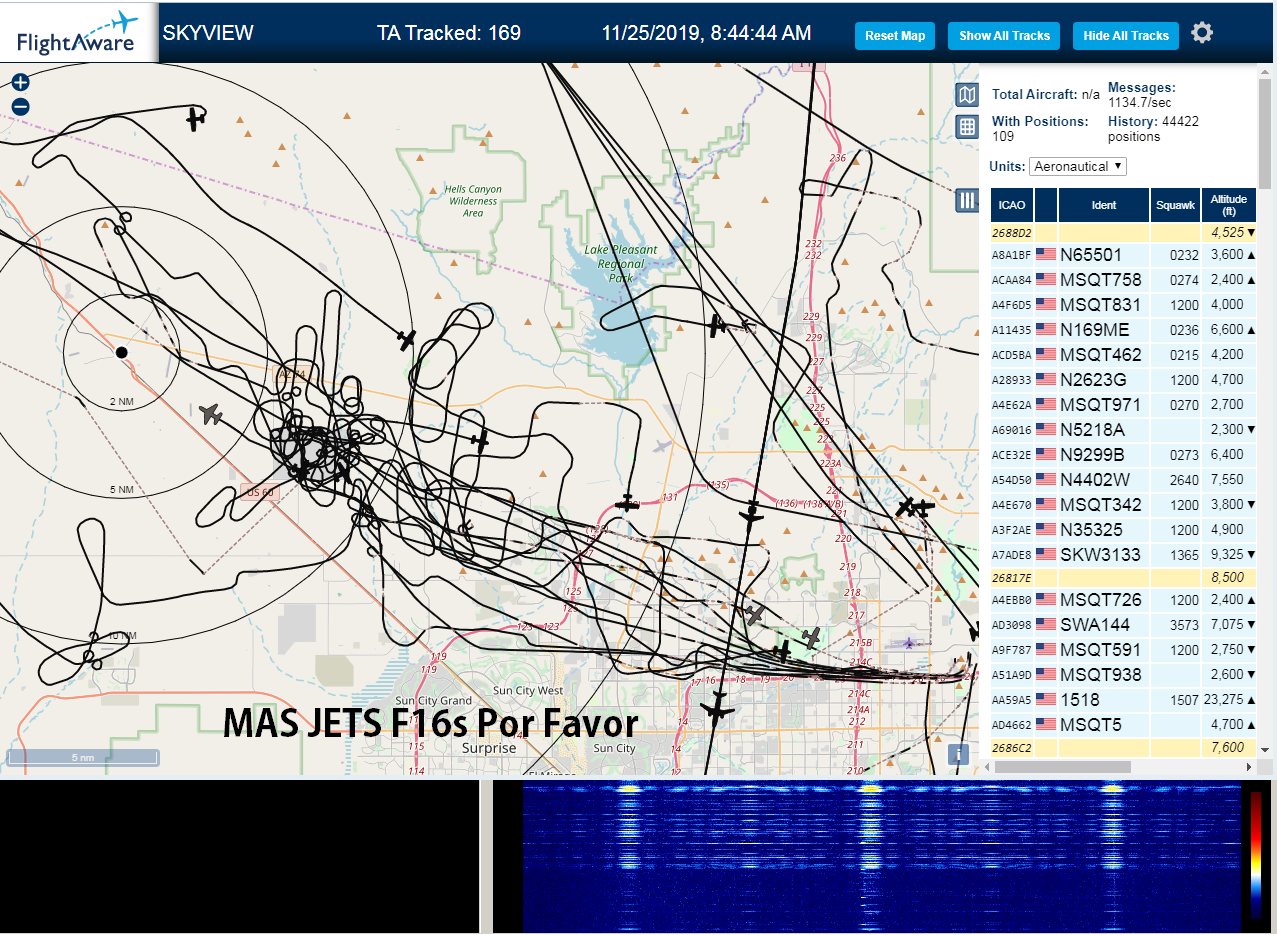Toggle the sidebar columns icon beside the table
This screenshot has height=935, width=1277.
(x=966, y=200)
